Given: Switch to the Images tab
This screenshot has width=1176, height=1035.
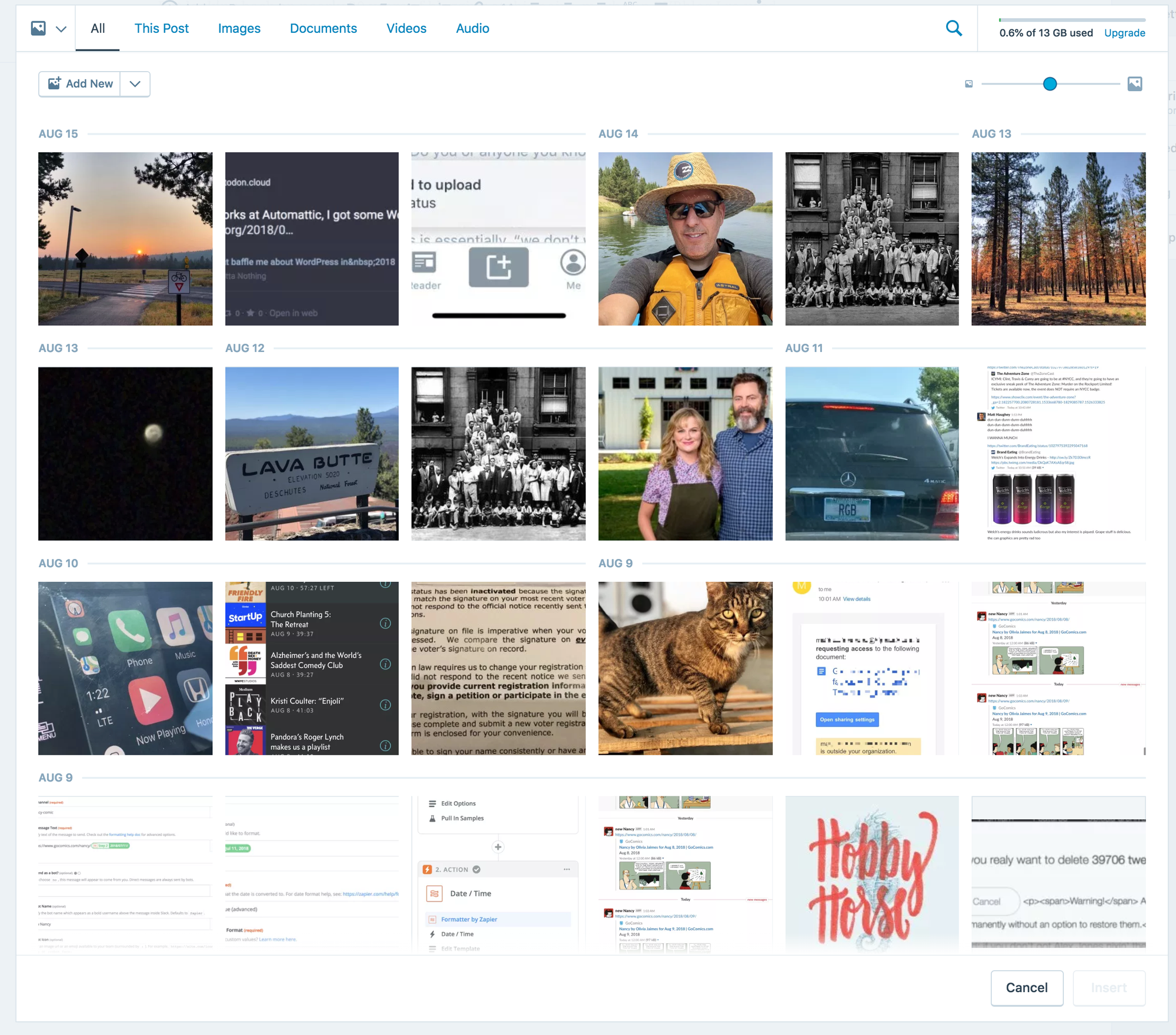Looking at the screenshot, I should 239,28.
